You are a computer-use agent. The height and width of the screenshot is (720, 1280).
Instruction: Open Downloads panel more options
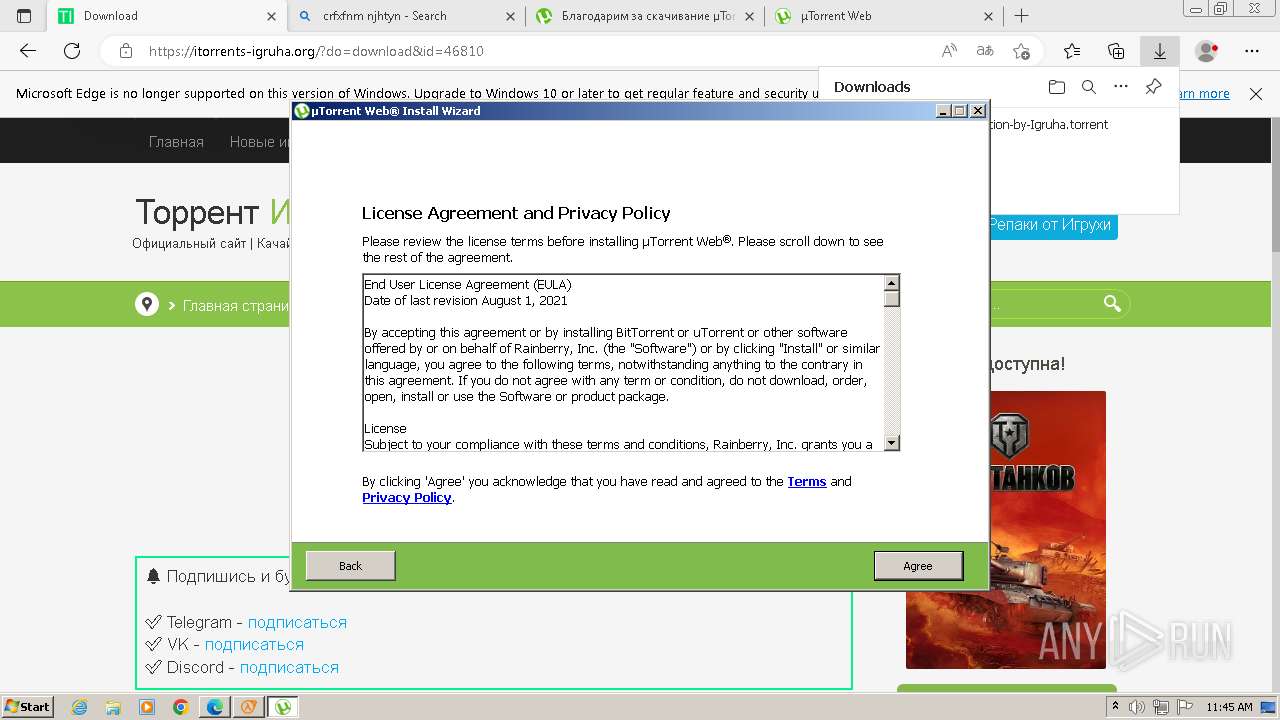(x=1121, y=87)
